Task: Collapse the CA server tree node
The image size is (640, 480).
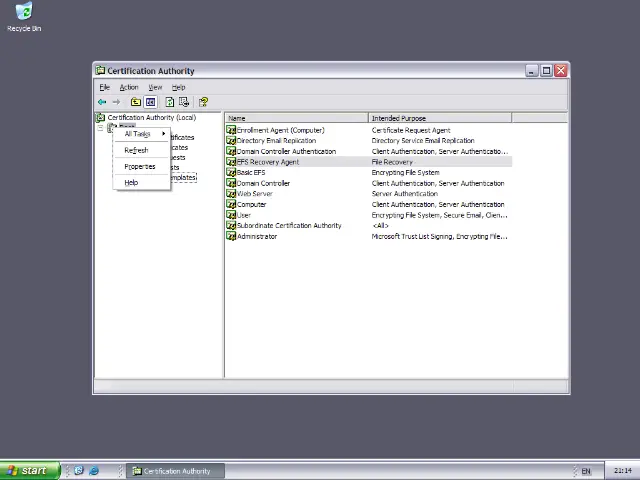Action: (x=101, y=128)
